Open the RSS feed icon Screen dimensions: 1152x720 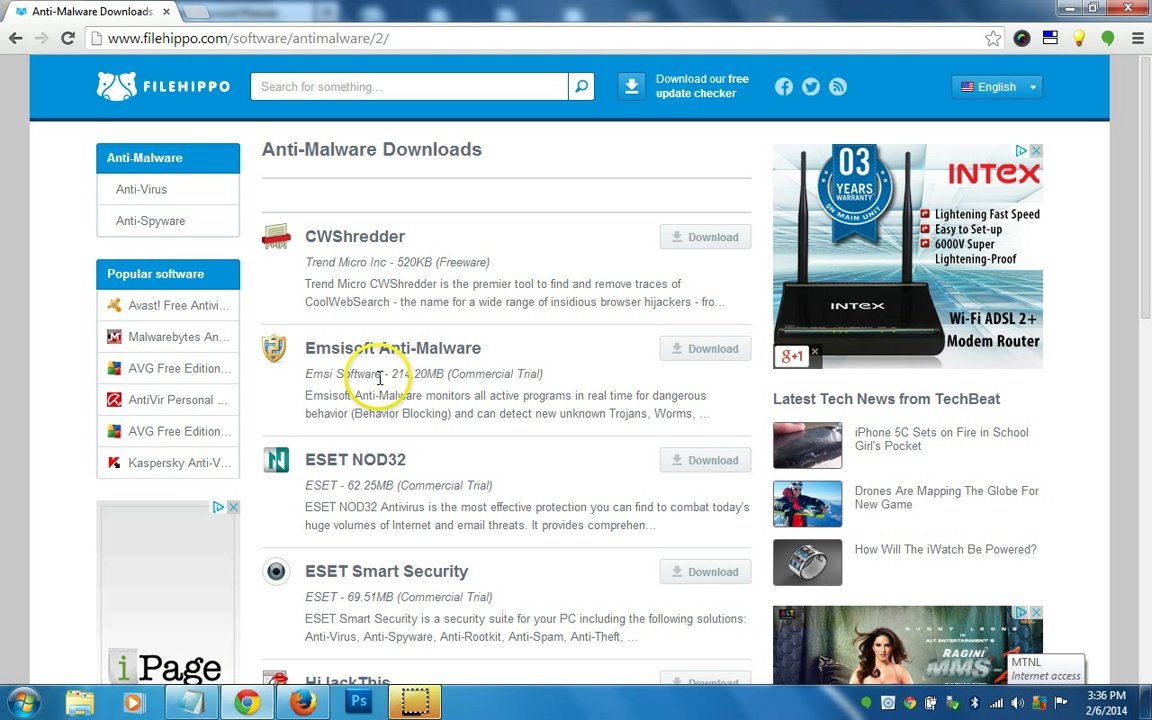838,87
